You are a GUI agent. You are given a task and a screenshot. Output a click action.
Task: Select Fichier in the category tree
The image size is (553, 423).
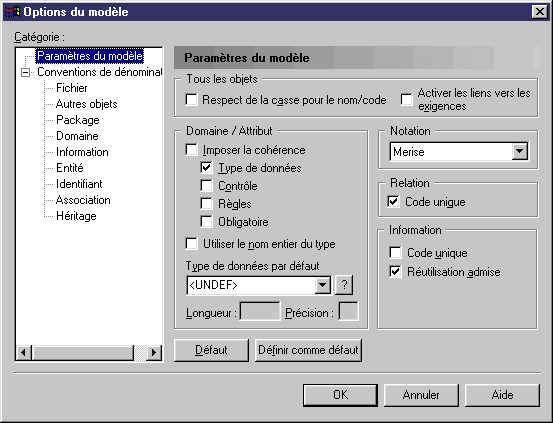(72, 88)
